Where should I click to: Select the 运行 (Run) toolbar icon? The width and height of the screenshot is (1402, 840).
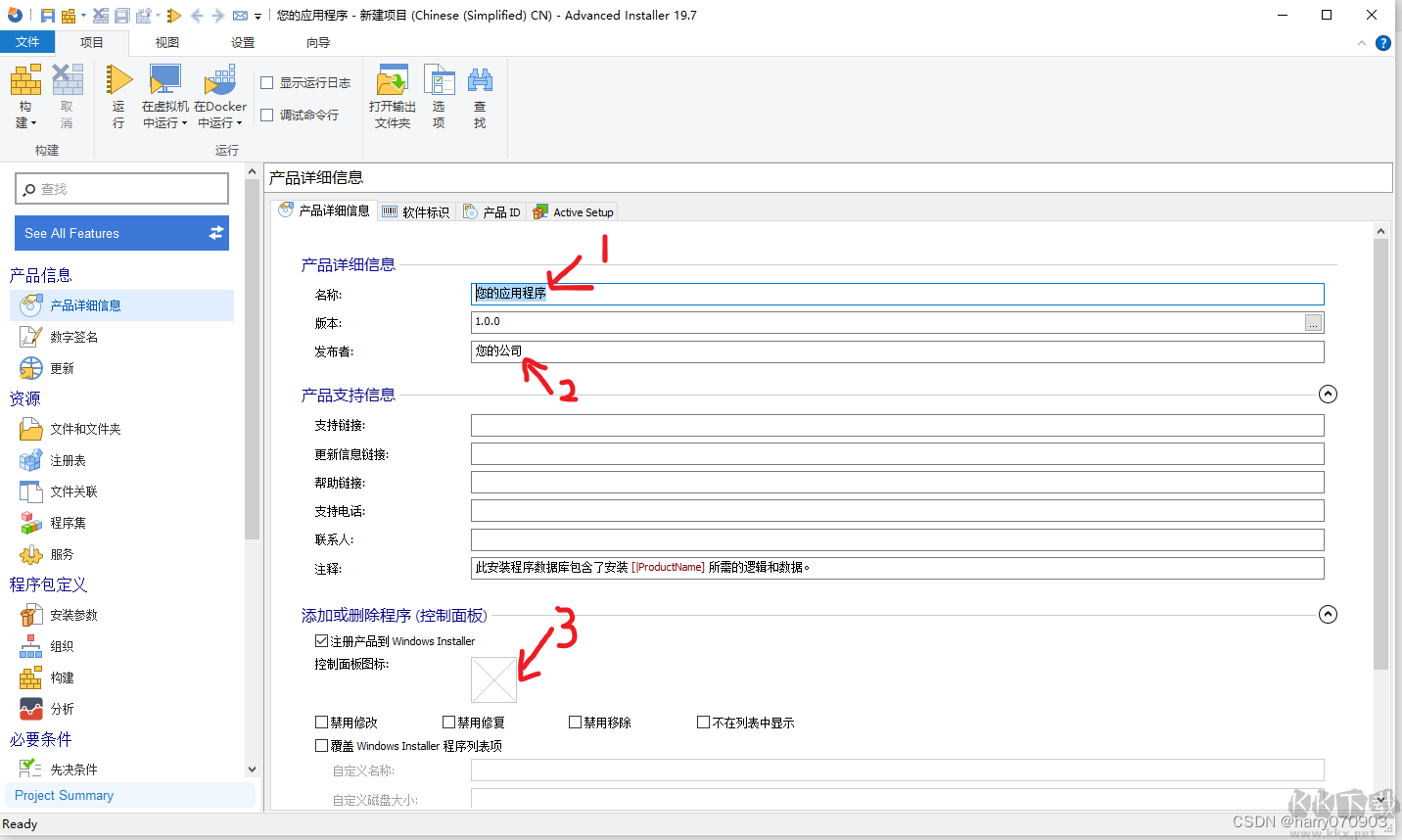click(x=117, y=93)
